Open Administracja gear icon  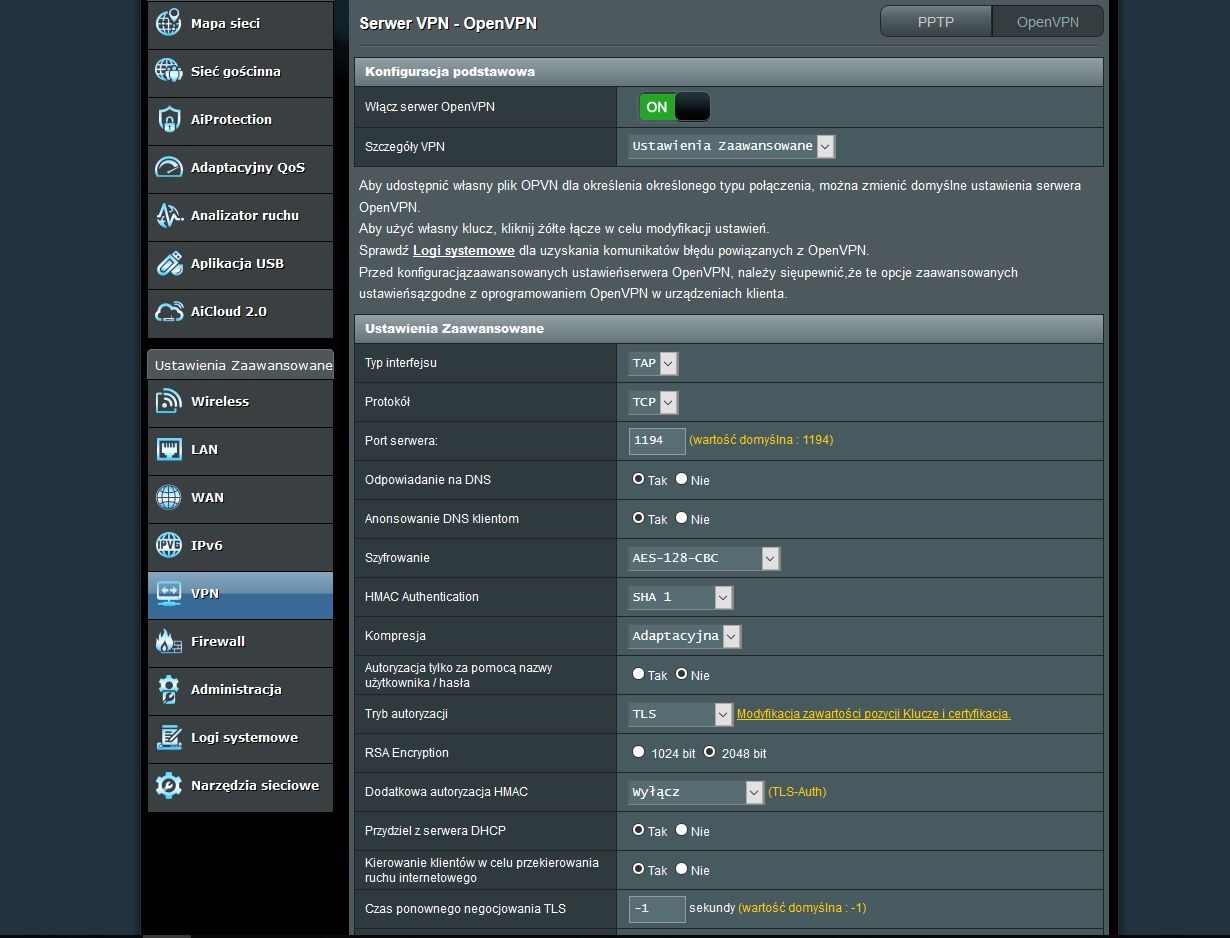coord(169,689)
